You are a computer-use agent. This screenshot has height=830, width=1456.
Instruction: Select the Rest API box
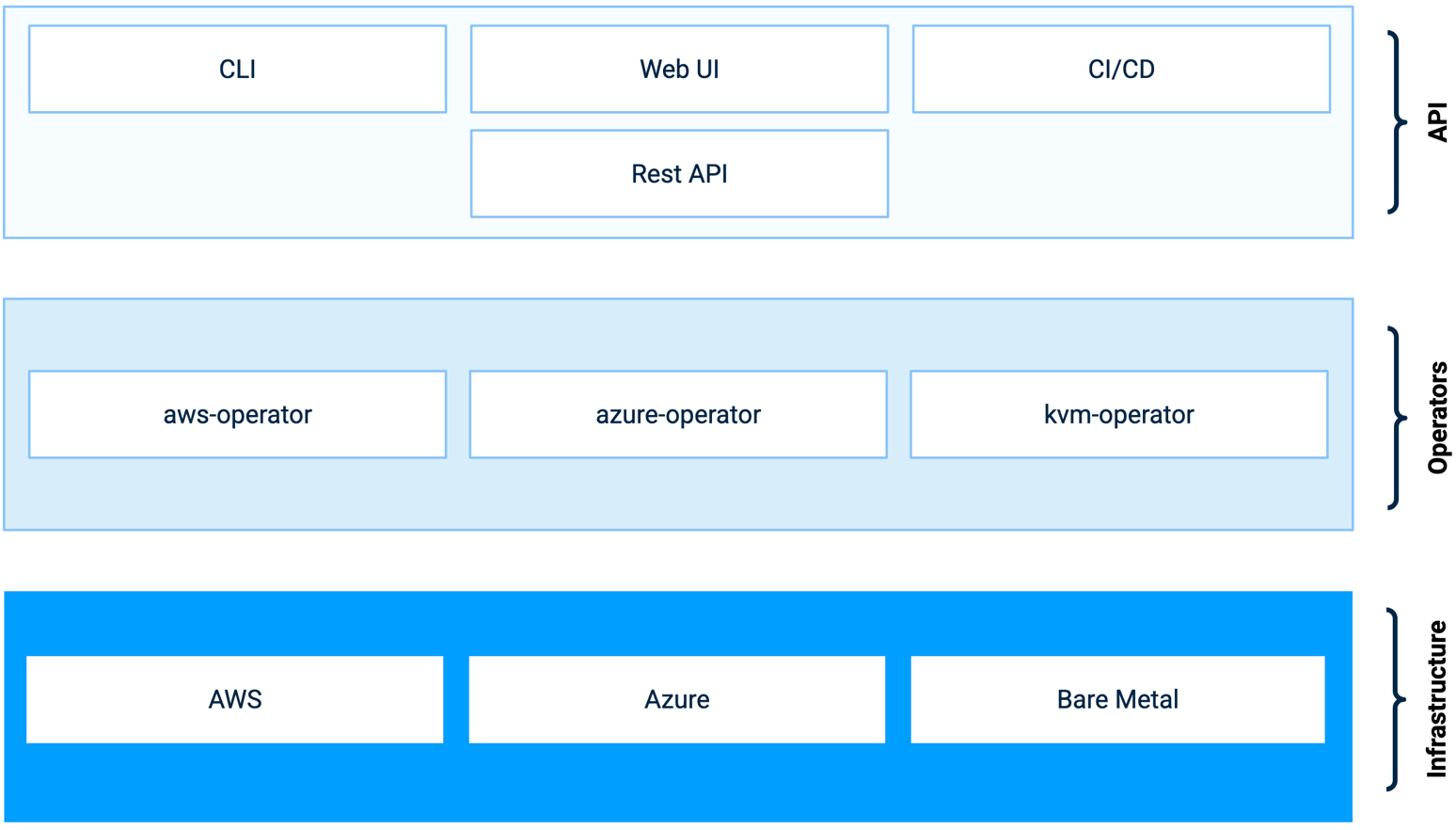(x=679, y=174)
